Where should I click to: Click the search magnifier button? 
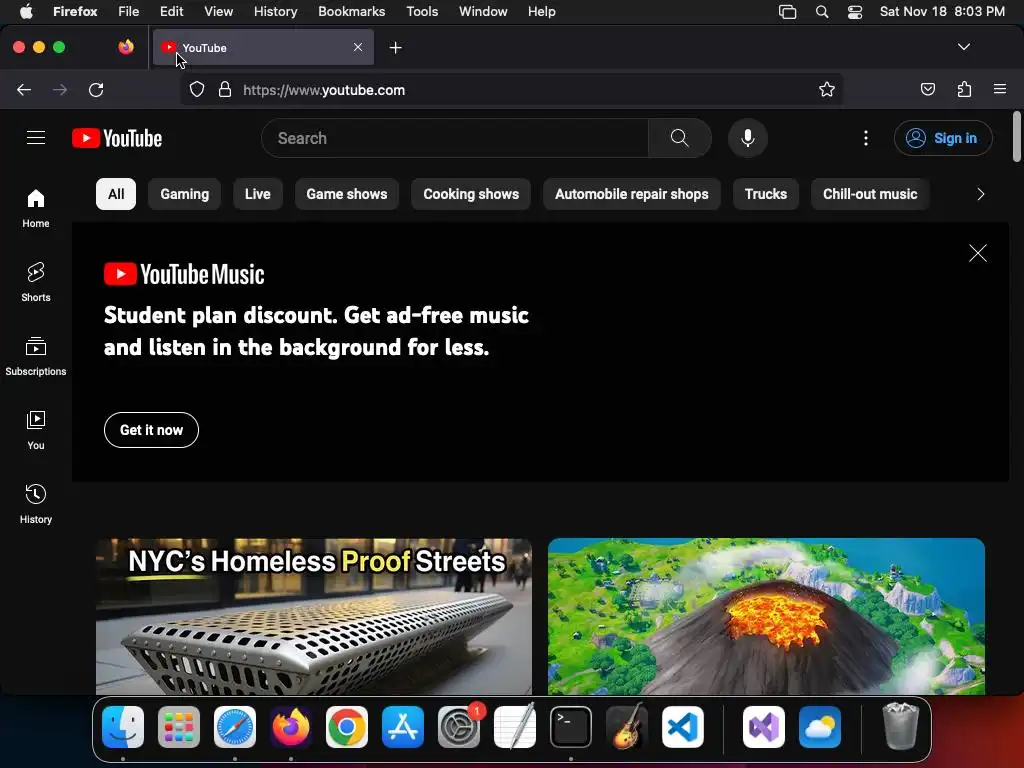[x=680, y=138]
